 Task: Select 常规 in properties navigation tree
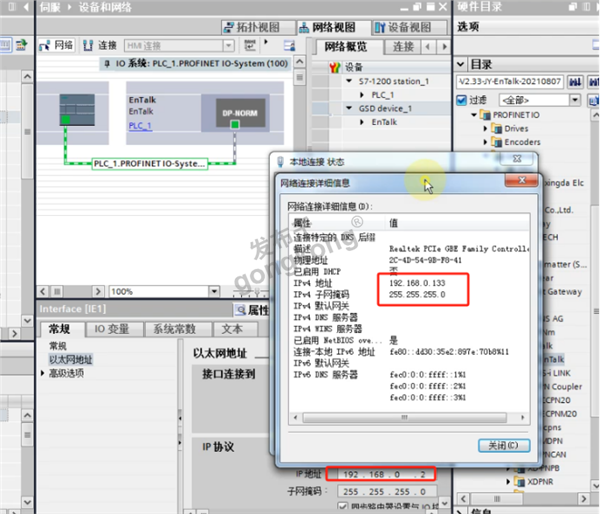pyautogui.click(x=58, y=346)
